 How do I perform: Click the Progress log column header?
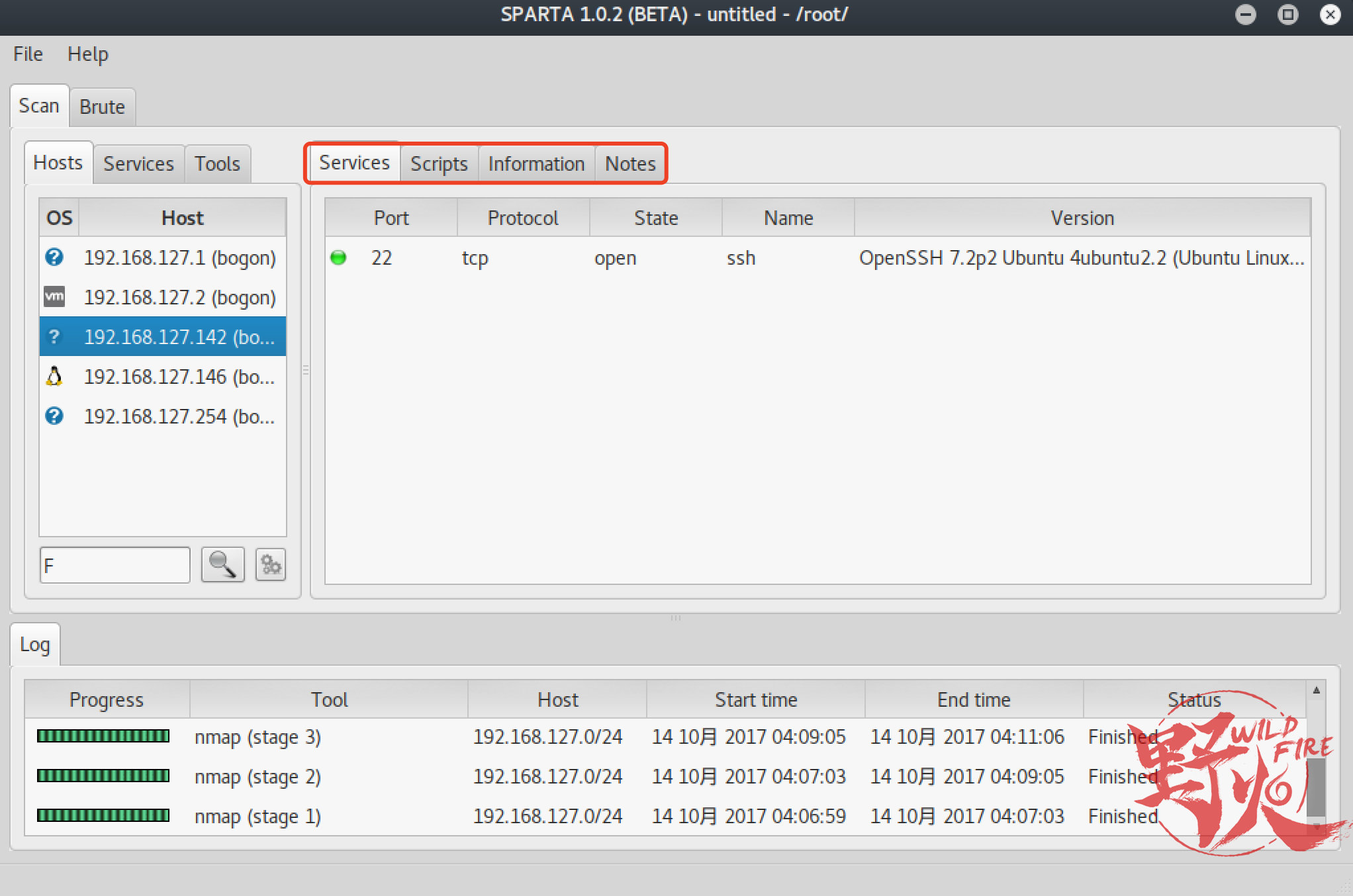pos(107,699)
